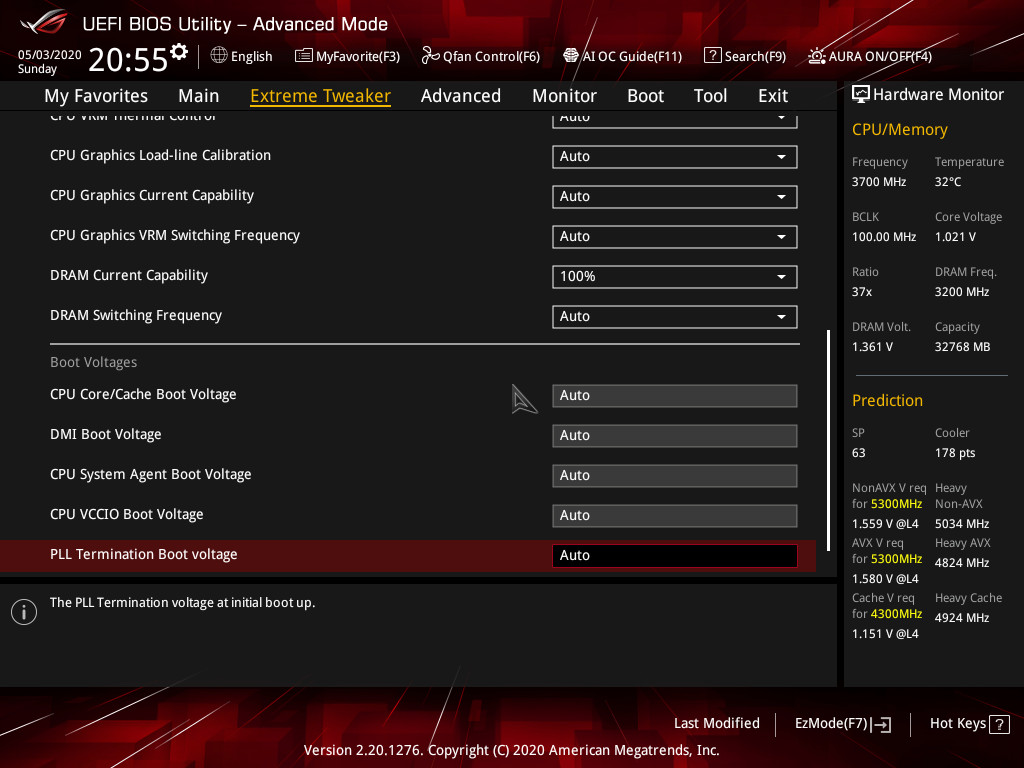Select CPU Graphics Load-line Calibration label
This screenshot has height=768, width=1024.
(161, 155)
